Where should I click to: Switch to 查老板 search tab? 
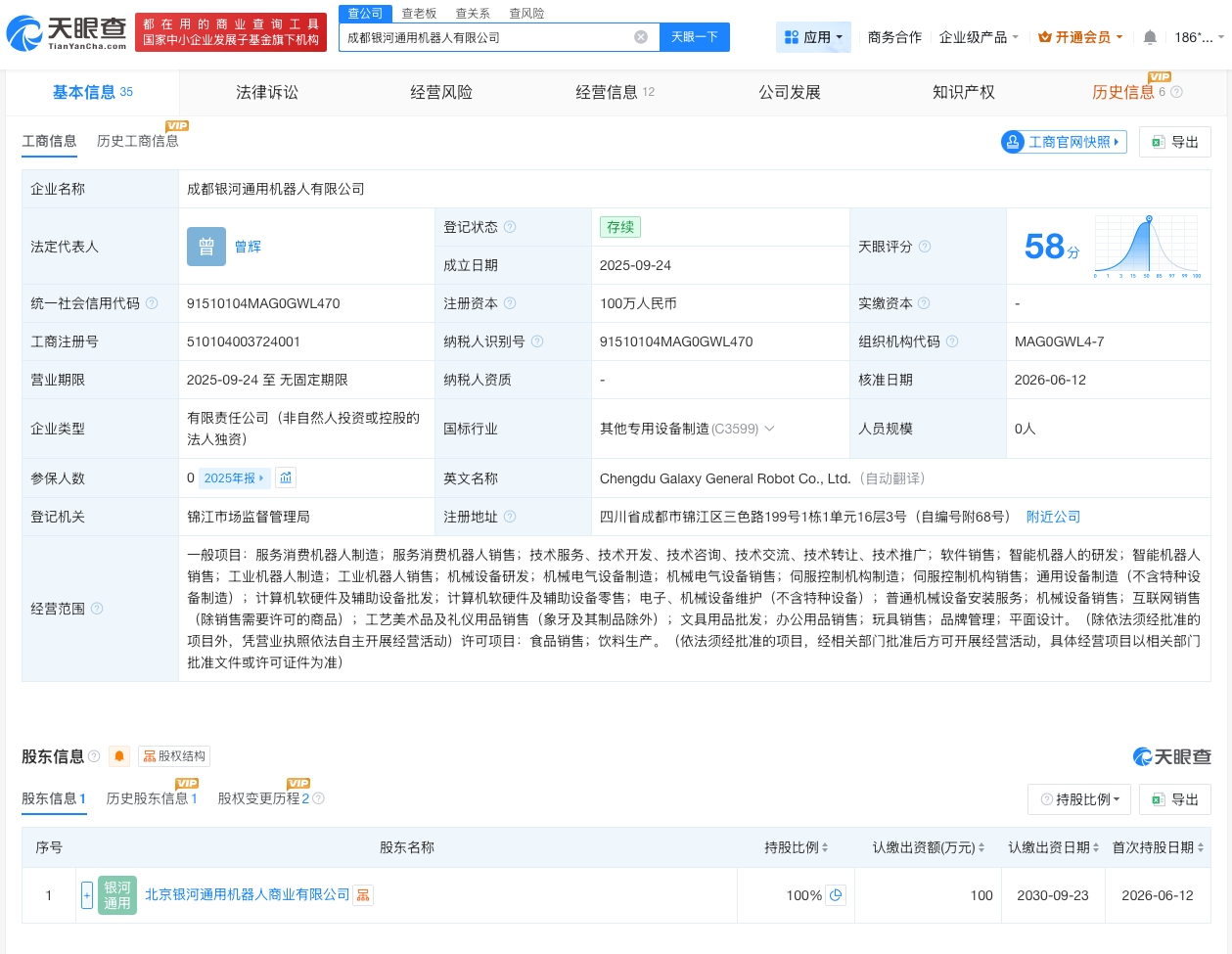419,14
